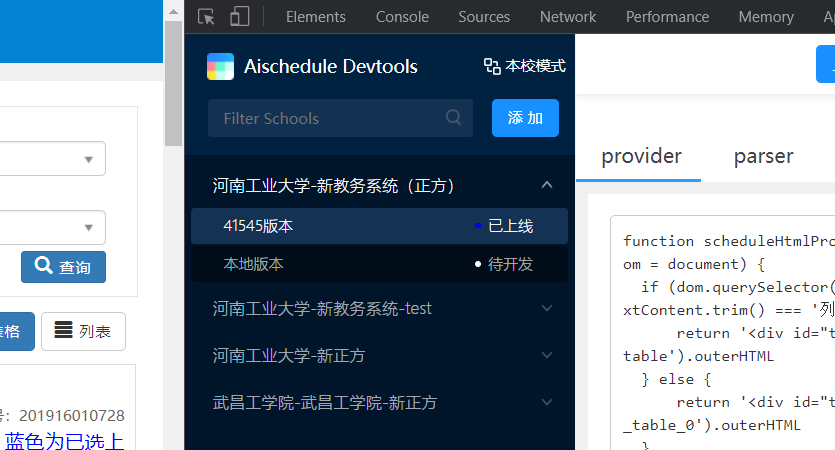Open the Console tab

(x=402, y=17)
